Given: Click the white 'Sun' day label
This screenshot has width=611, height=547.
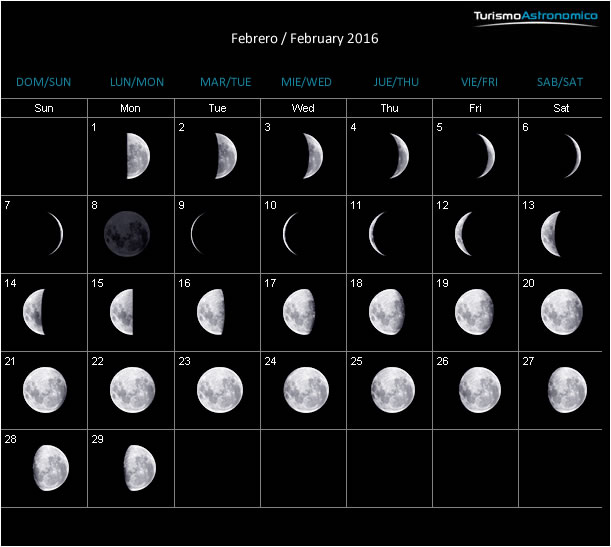Looking at the screenshot, I should [44, 108].
